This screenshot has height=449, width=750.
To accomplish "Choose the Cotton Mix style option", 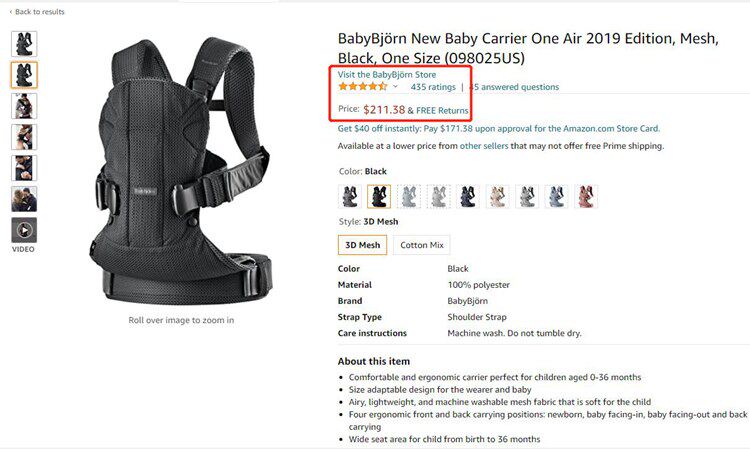I will coord(421,245).
